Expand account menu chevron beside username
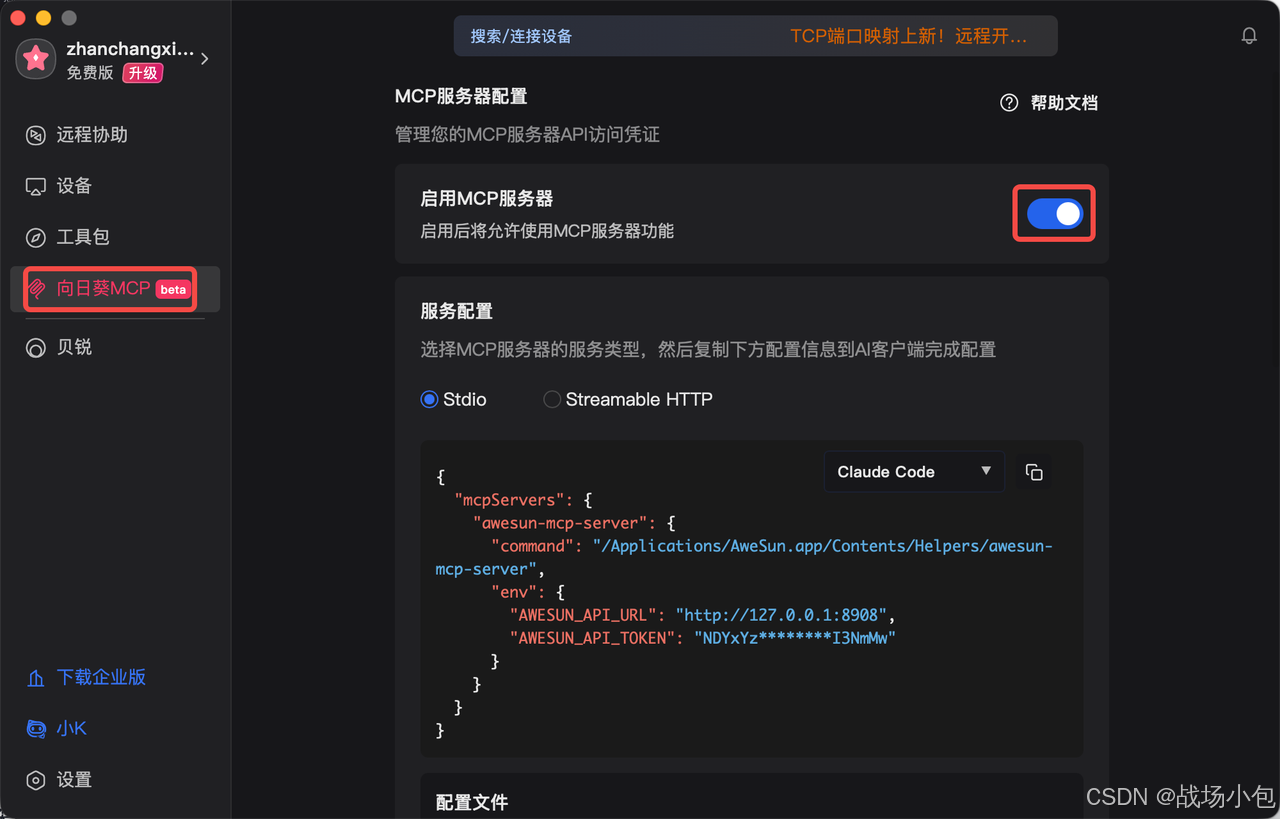Viewport: 1280px width, 819px height. click(x=205, y=59)
